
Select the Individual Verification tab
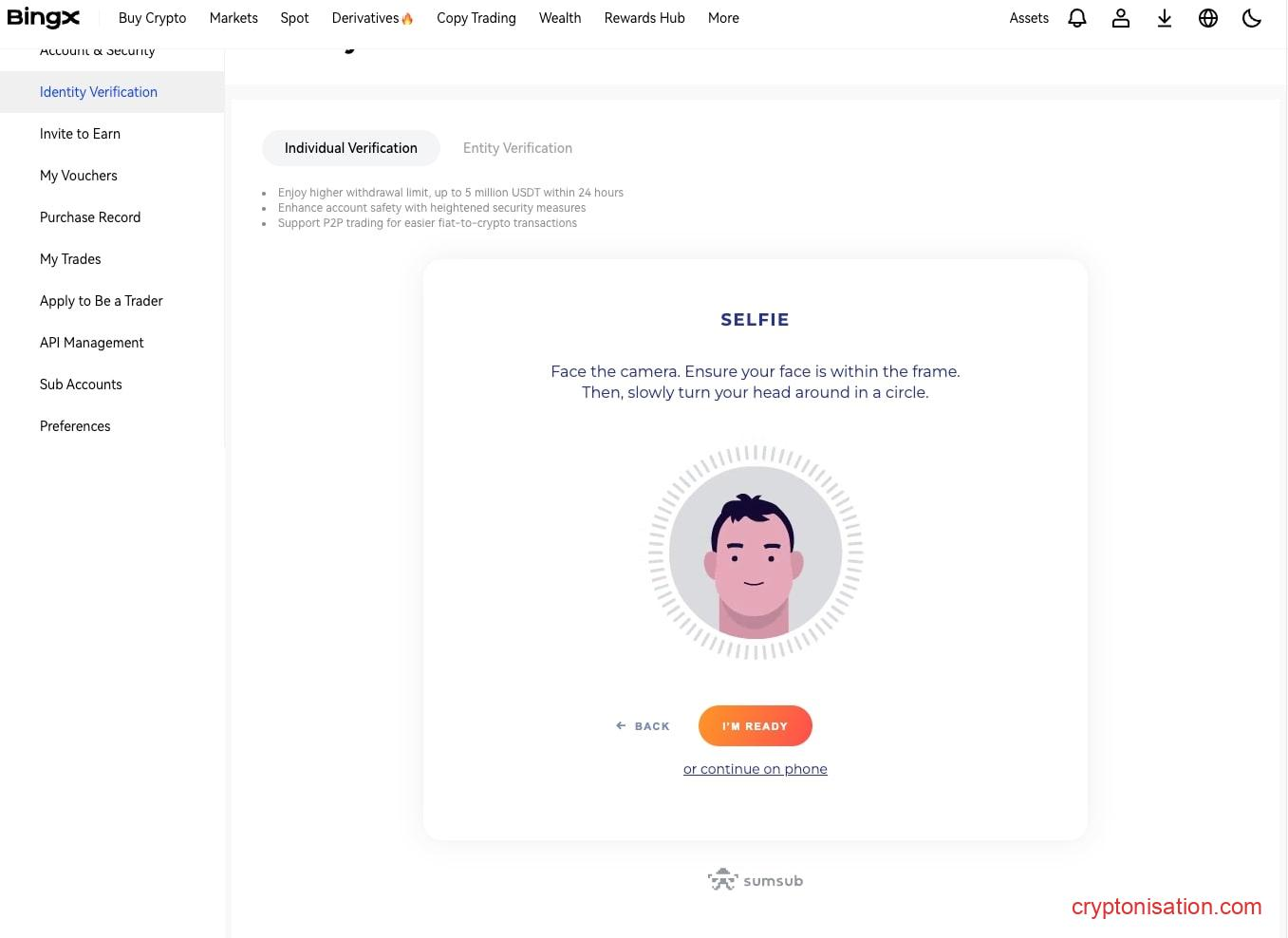[x=350, y=148]
